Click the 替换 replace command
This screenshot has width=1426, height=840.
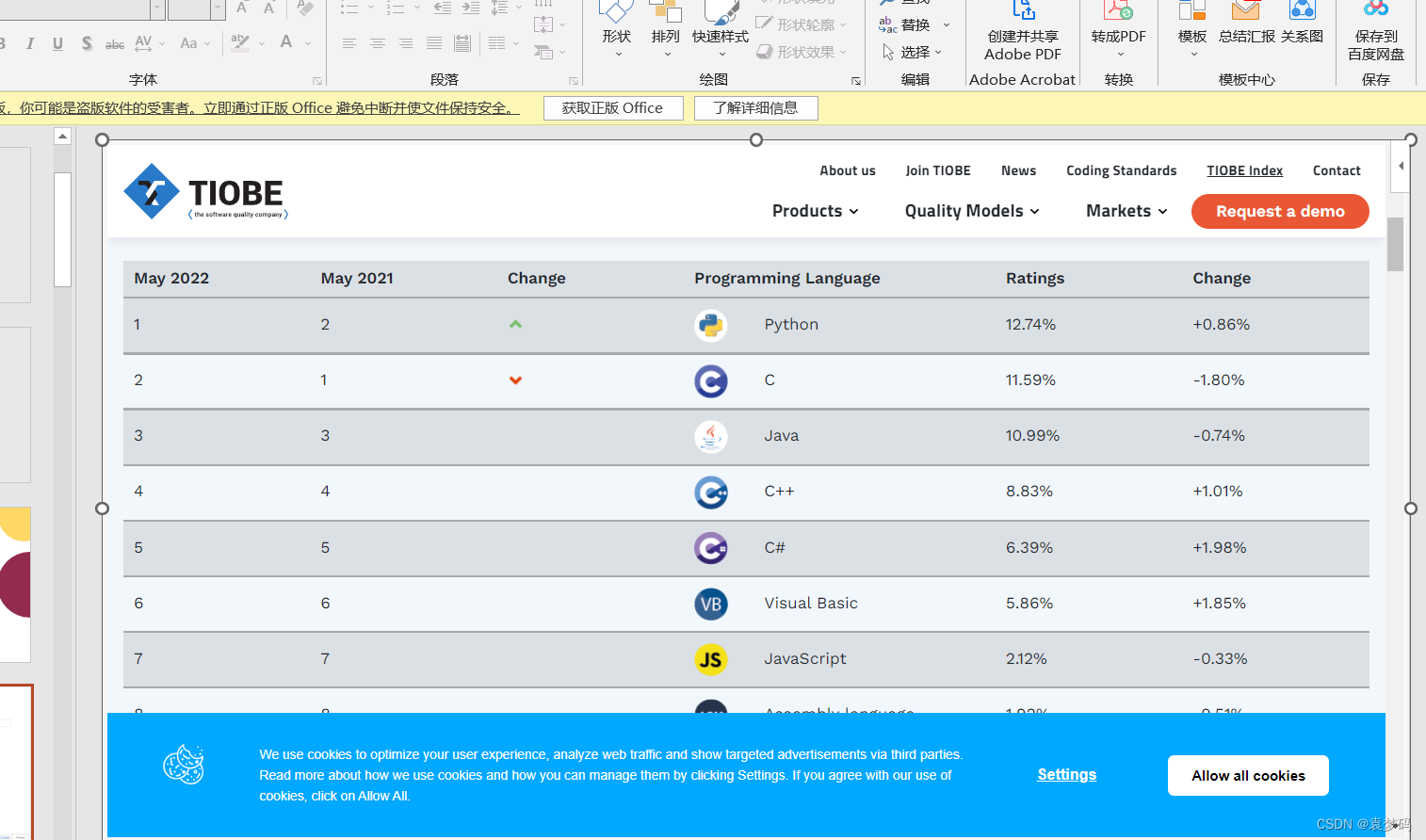click(916, 24)
